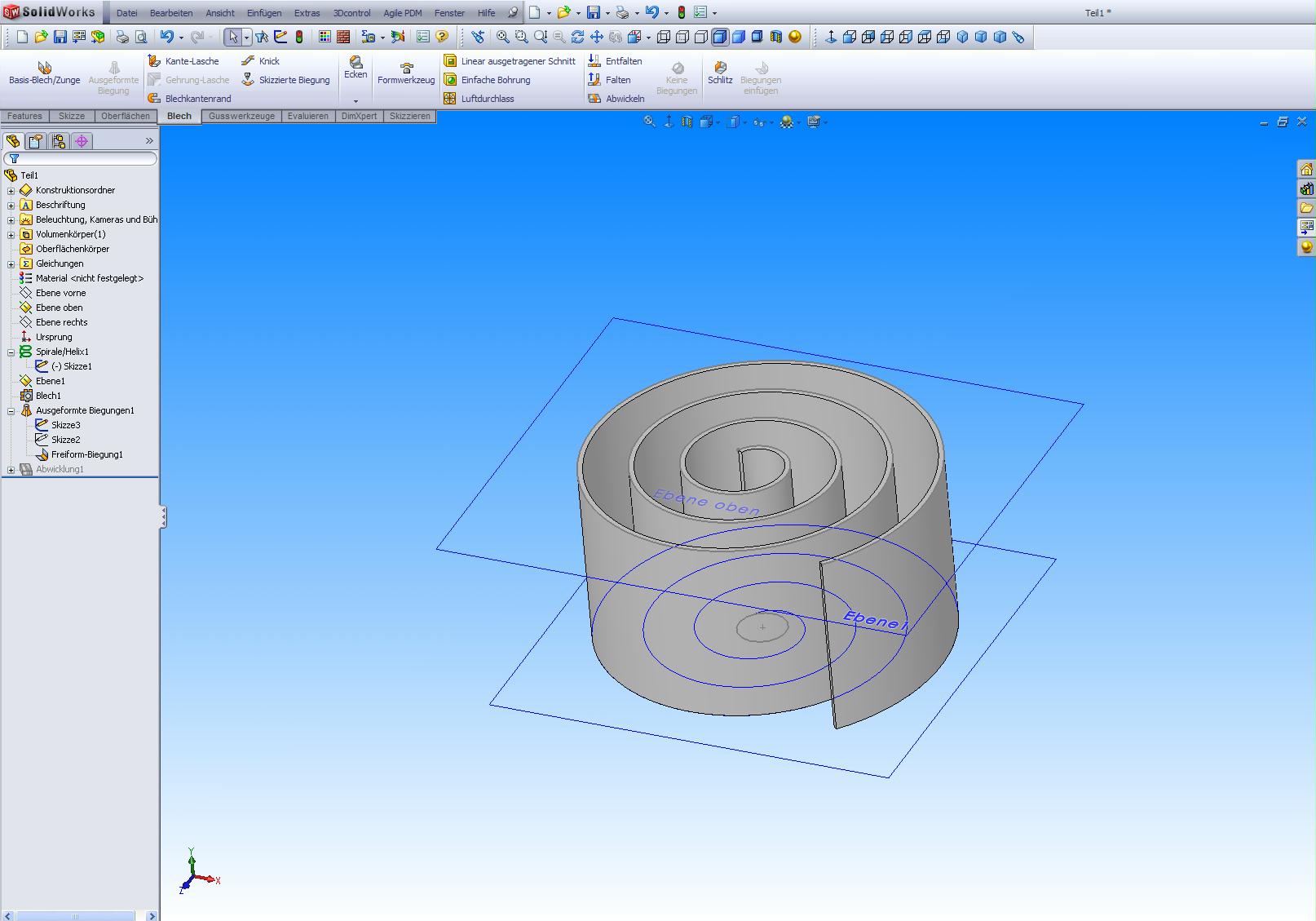Viewport: 1316px width, 921px height.
Task: Toggle Shaded With Edges display style
Action: [x=720, y=37]
